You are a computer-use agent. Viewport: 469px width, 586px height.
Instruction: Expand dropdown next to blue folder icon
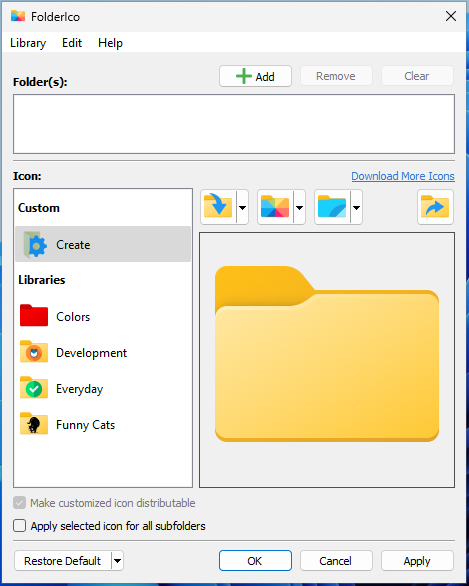[x=357, y=207]
